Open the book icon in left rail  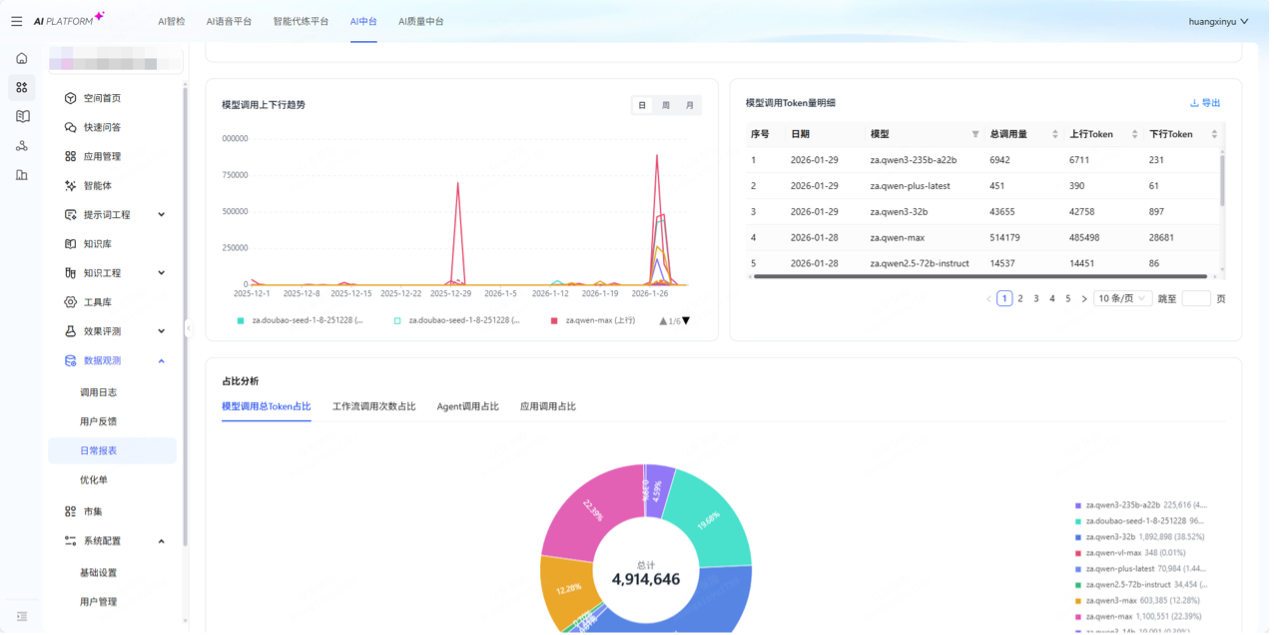click(22, 116)
